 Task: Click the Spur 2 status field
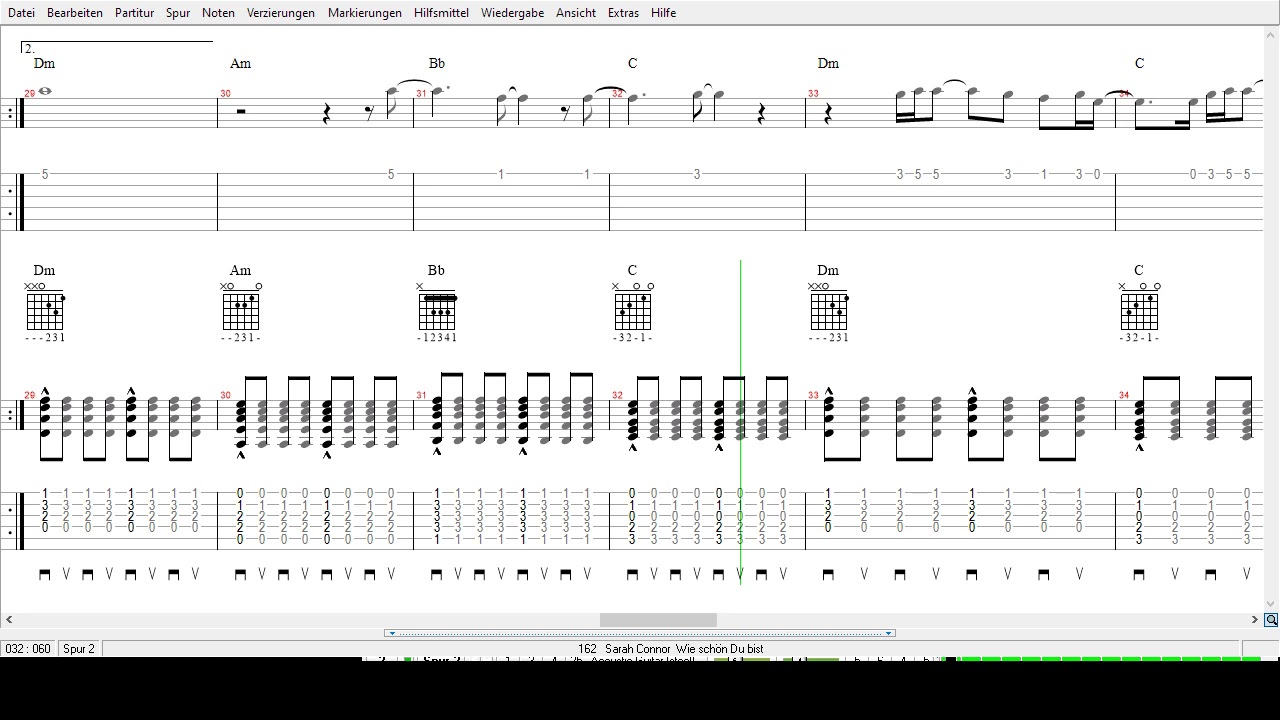(79, 649)
